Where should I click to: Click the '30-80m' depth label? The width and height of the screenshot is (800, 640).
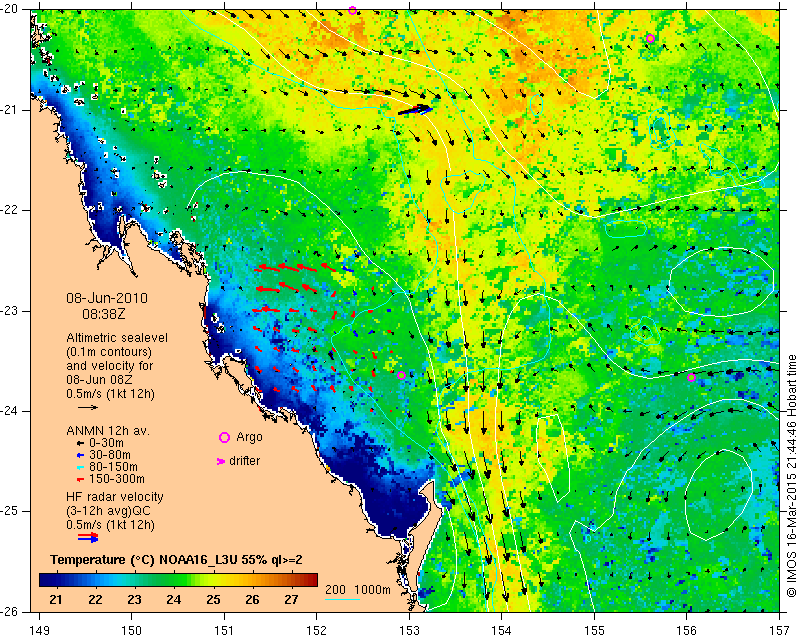click(110, 455)
